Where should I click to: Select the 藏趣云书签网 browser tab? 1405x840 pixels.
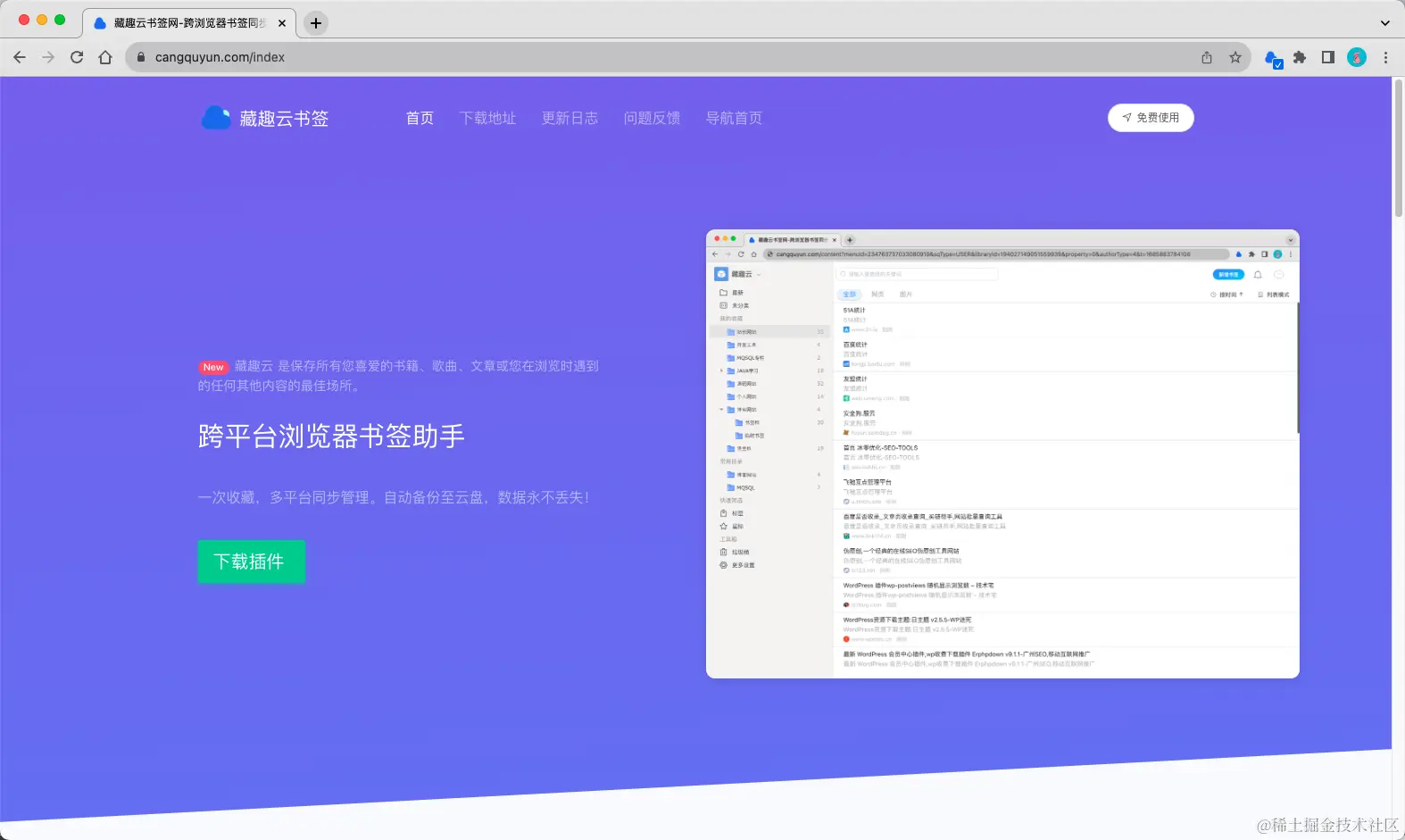[x=189, y=23]
